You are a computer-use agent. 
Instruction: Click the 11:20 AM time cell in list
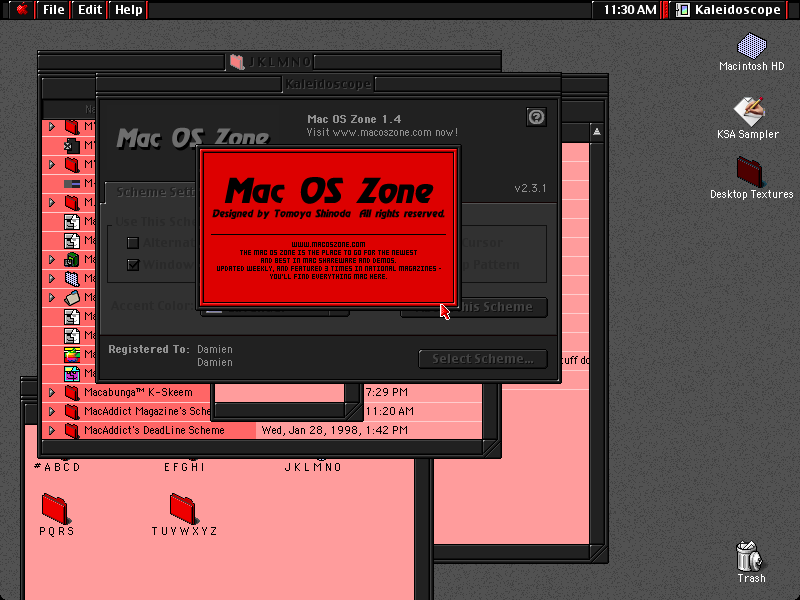[x=389, y=411]
